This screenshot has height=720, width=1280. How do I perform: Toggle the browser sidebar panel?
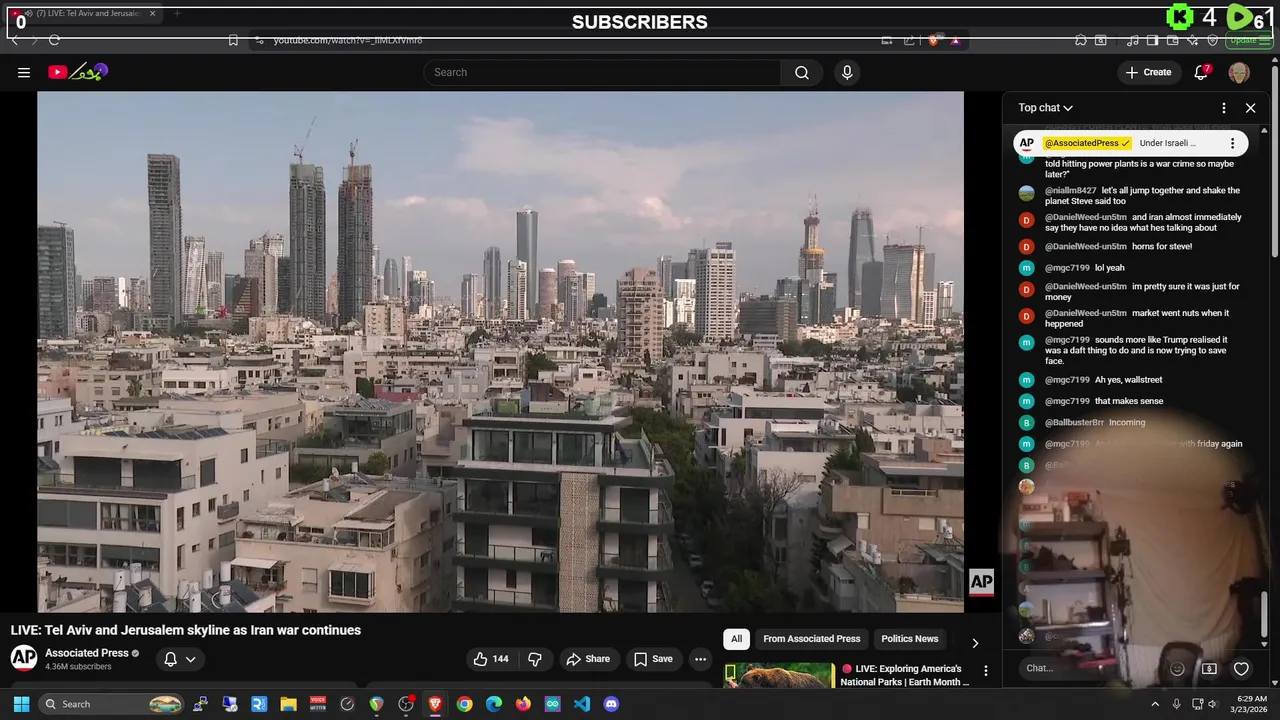[x=1152, y=40]
